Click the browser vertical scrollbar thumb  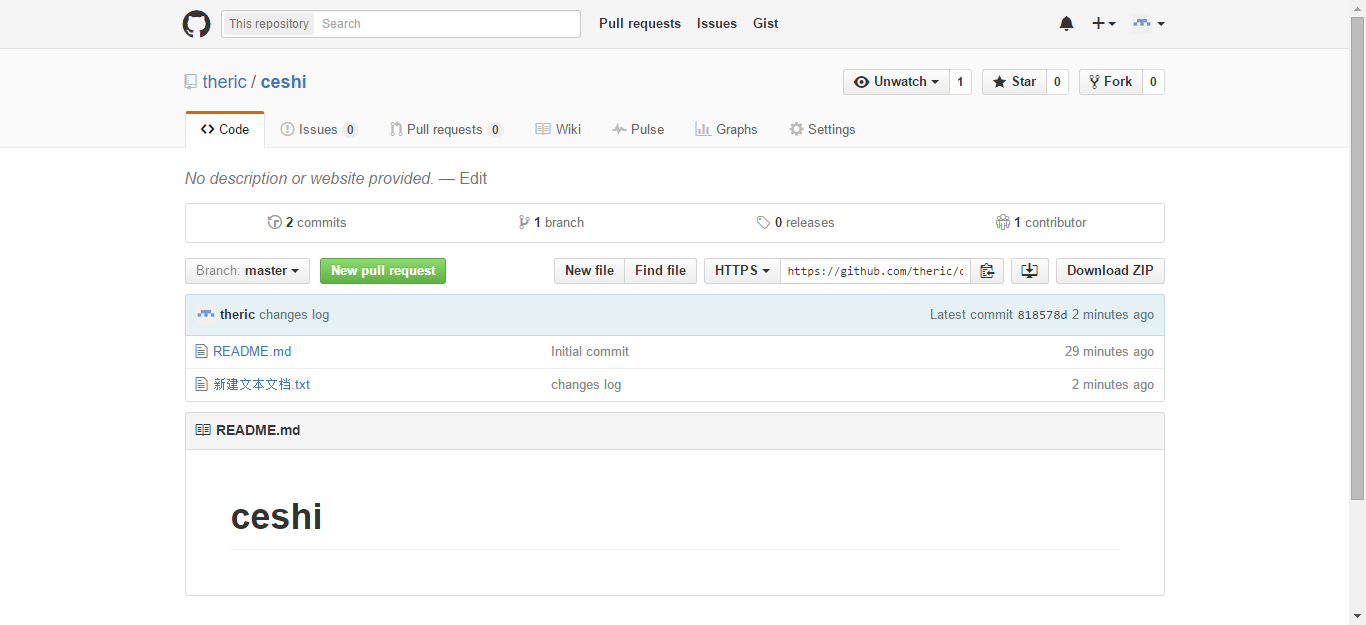click(1357, 258)
